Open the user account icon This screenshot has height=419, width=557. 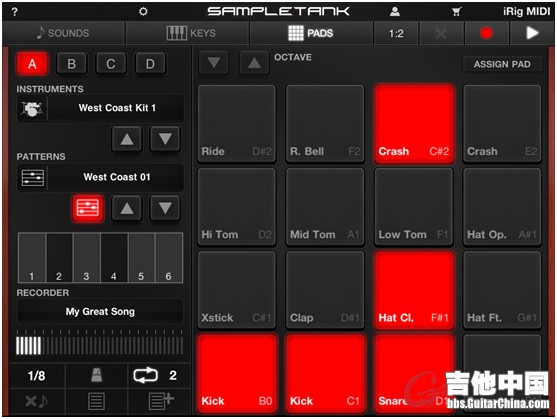(395, 12)
